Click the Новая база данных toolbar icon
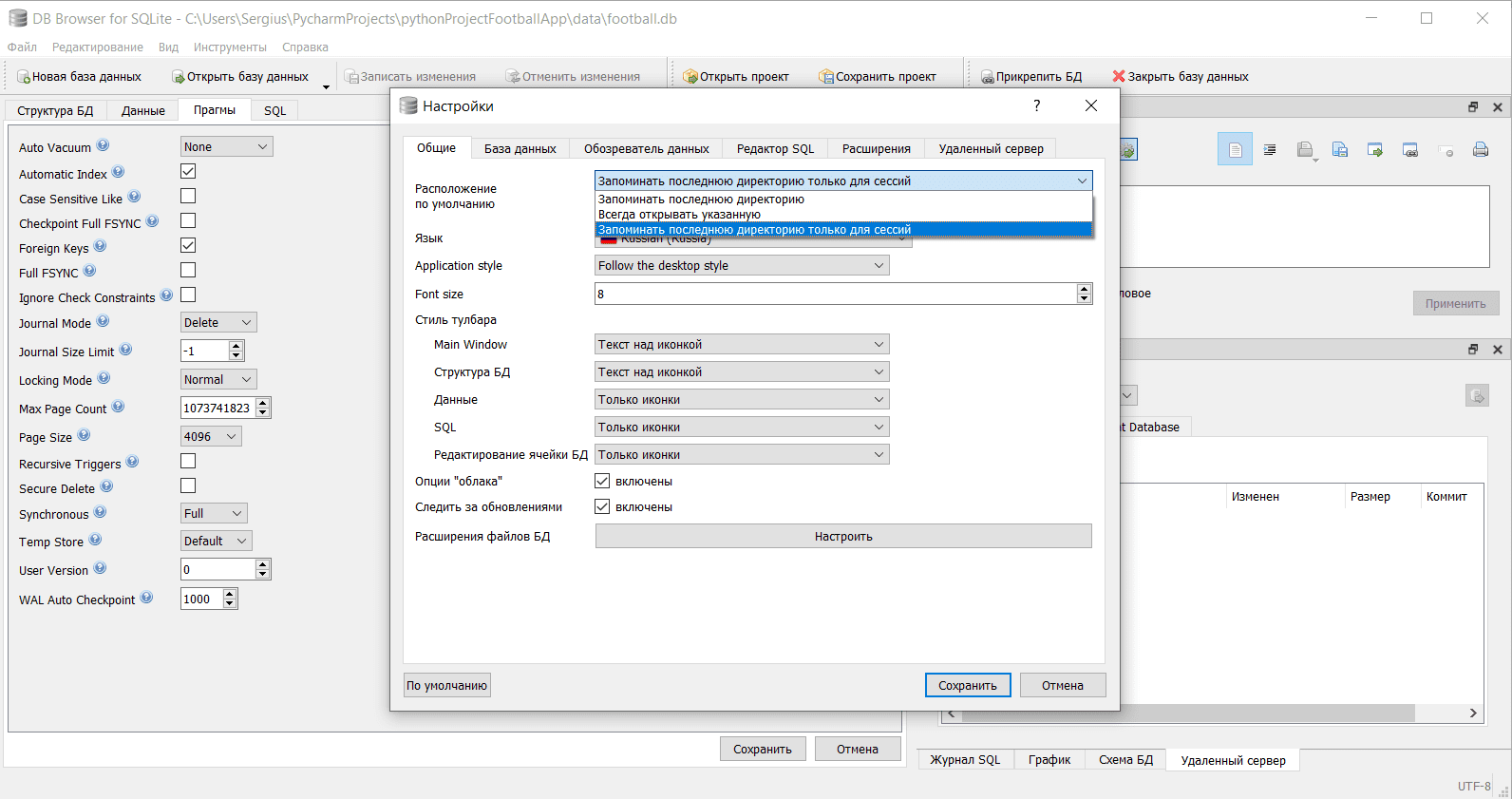Screen dimensions: 1512x799 pyautogui.click(x=25, y=77)
